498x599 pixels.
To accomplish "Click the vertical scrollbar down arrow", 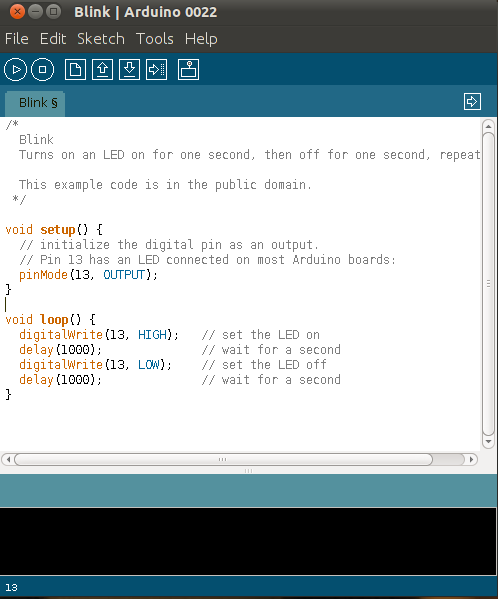I will [488, 442].
